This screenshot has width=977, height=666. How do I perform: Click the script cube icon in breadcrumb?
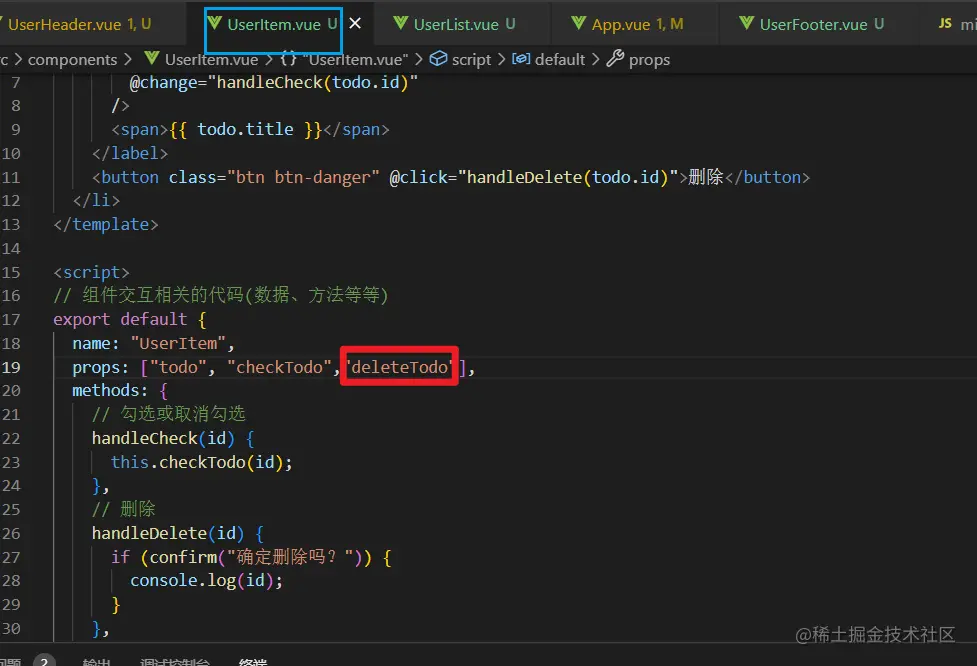point(439,59)
